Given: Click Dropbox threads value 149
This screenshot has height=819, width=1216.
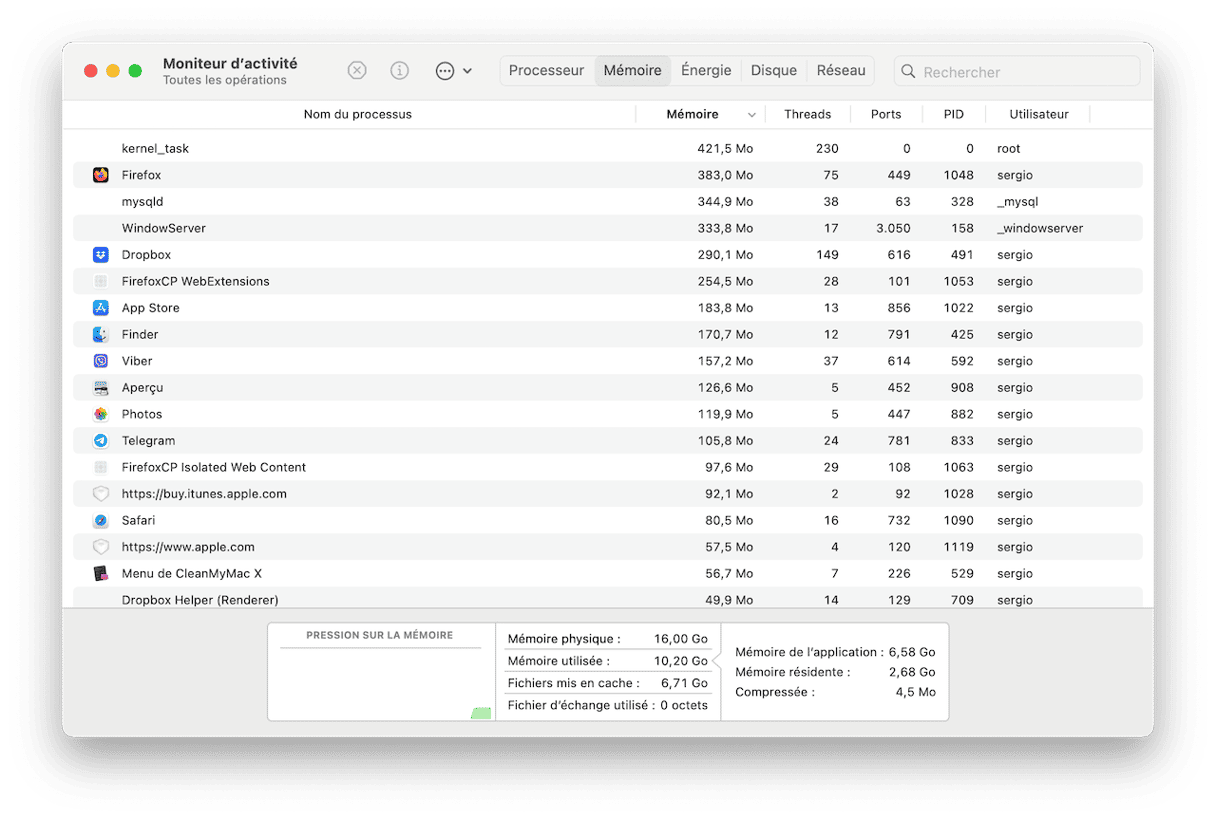Looking at the screenshot, I should 827,255.
